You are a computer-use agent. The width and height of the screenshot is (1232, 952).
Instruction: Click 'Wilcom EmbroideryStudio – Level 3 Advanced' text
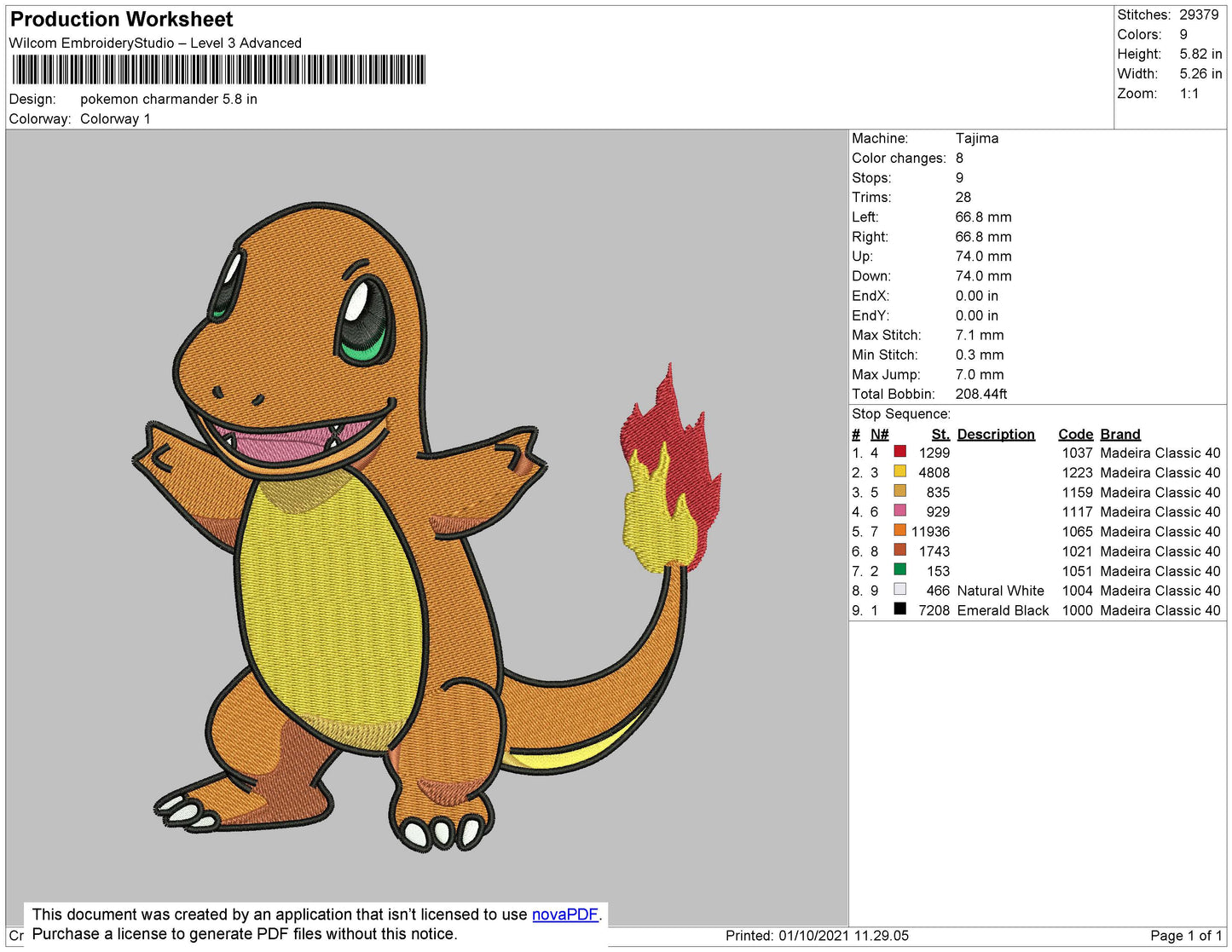click(x=155, y=43)
